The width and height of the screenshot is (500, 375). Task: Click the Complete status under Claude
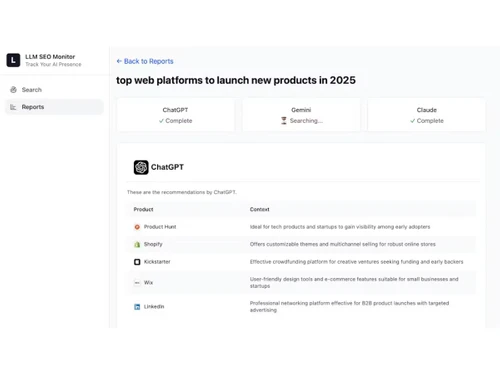coord(430,121)
